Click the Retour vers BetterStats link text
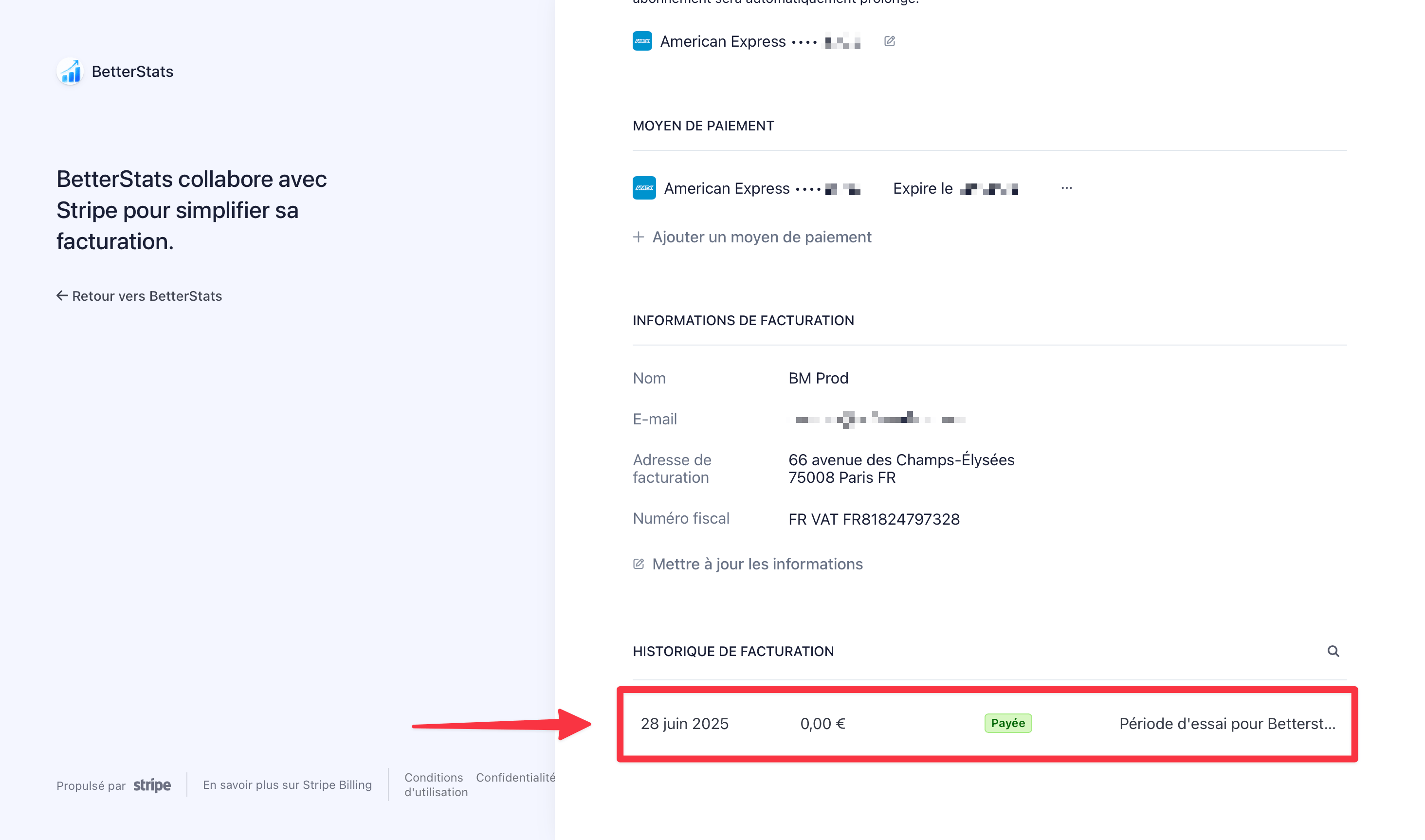This screenshot has height=840, width=1425. click(147, 296)
